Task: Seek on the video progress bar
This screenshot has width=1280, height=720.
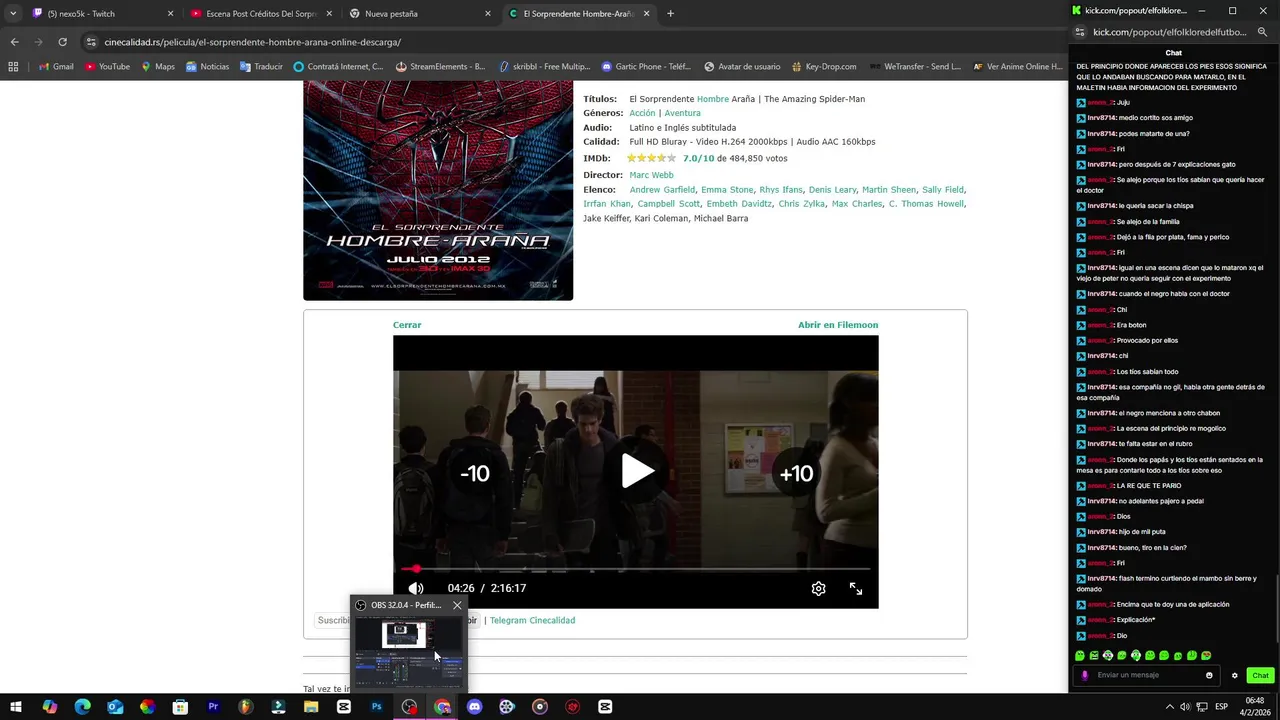Action: point(636,569)
